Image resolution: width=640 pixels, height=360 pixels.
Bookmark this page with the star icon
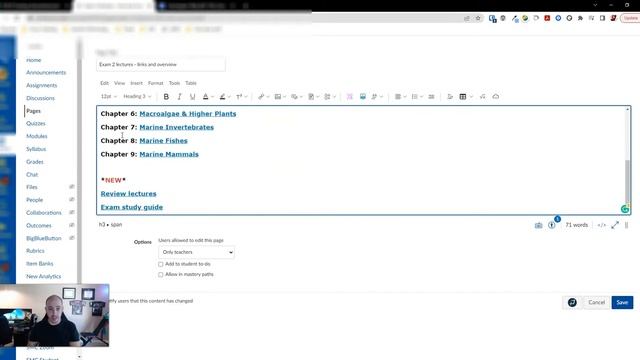[478, 18]
